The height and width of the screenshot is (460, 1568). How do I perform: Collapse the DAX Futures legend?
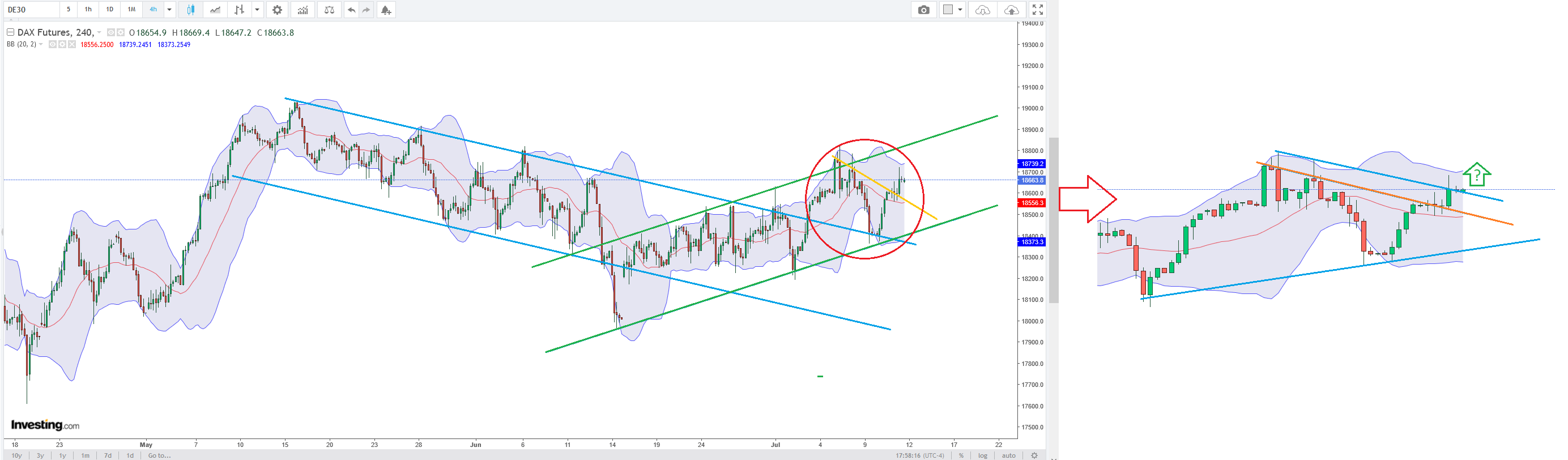coord(10,32)
